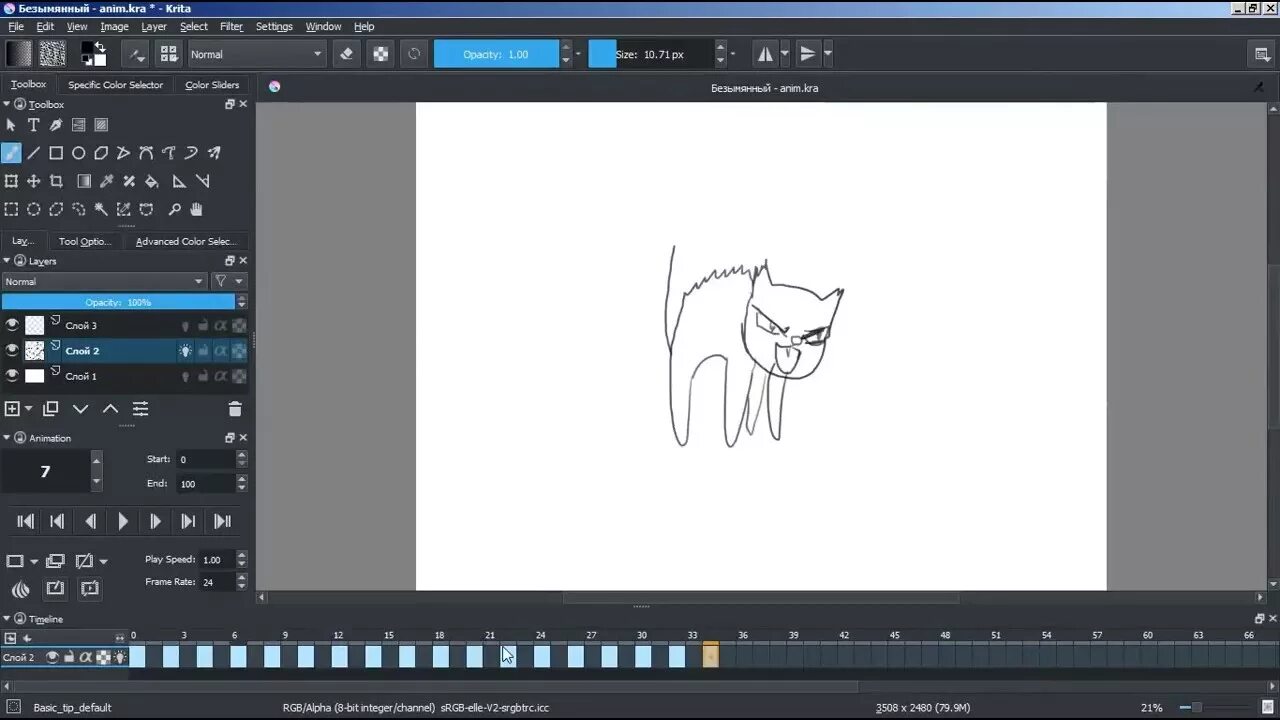Collapse the Toolbox docker

6,104
